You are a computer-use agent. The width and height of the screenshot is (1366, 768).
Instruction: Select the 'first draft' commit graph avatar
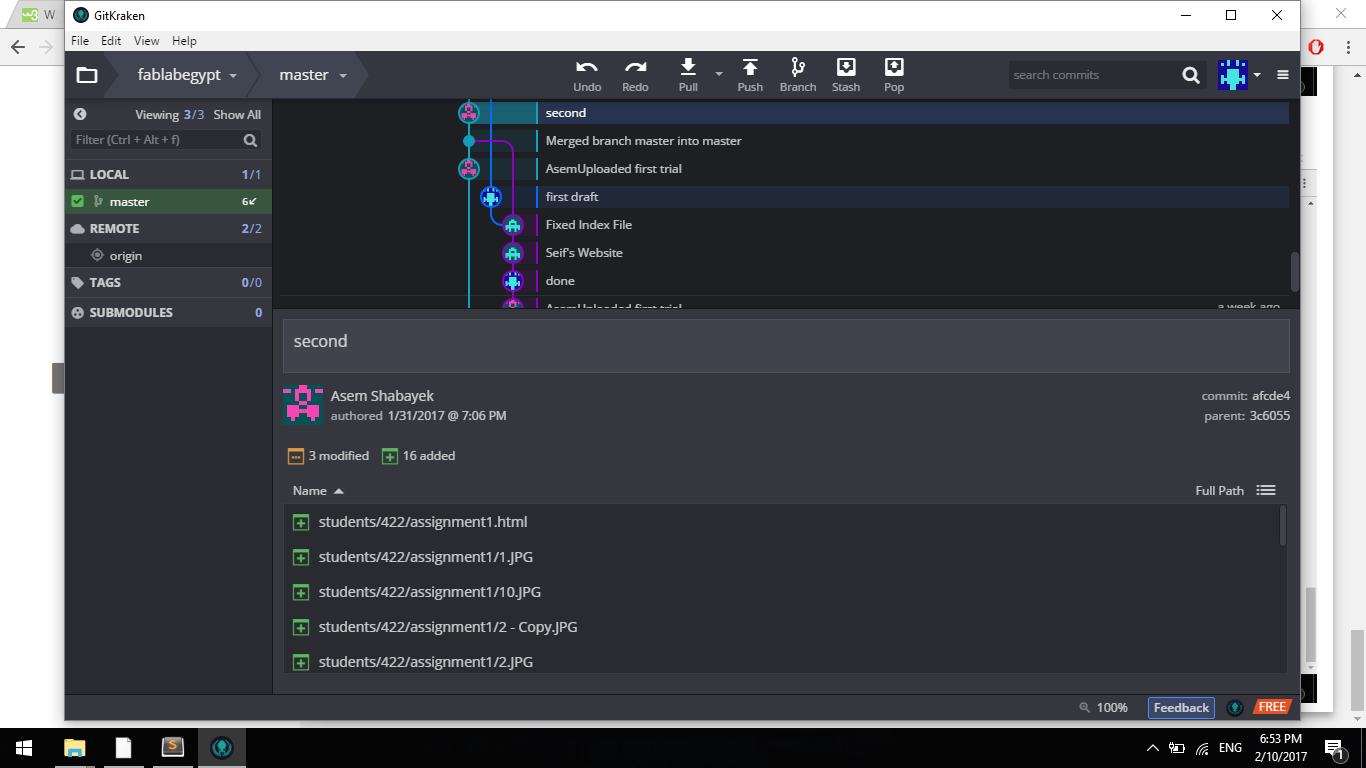(491, 197)
